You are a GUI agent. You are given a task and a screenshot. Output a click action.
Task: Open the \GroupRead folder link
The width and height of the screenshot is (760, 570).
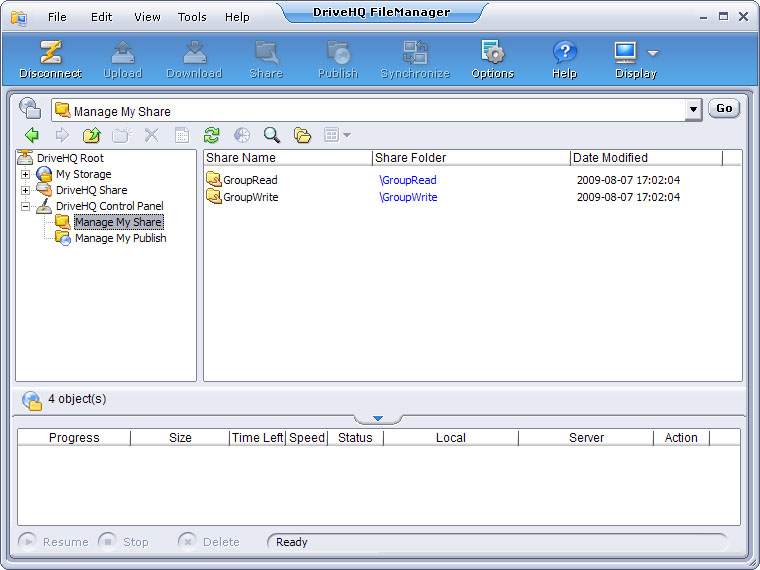tap(408, 180)
